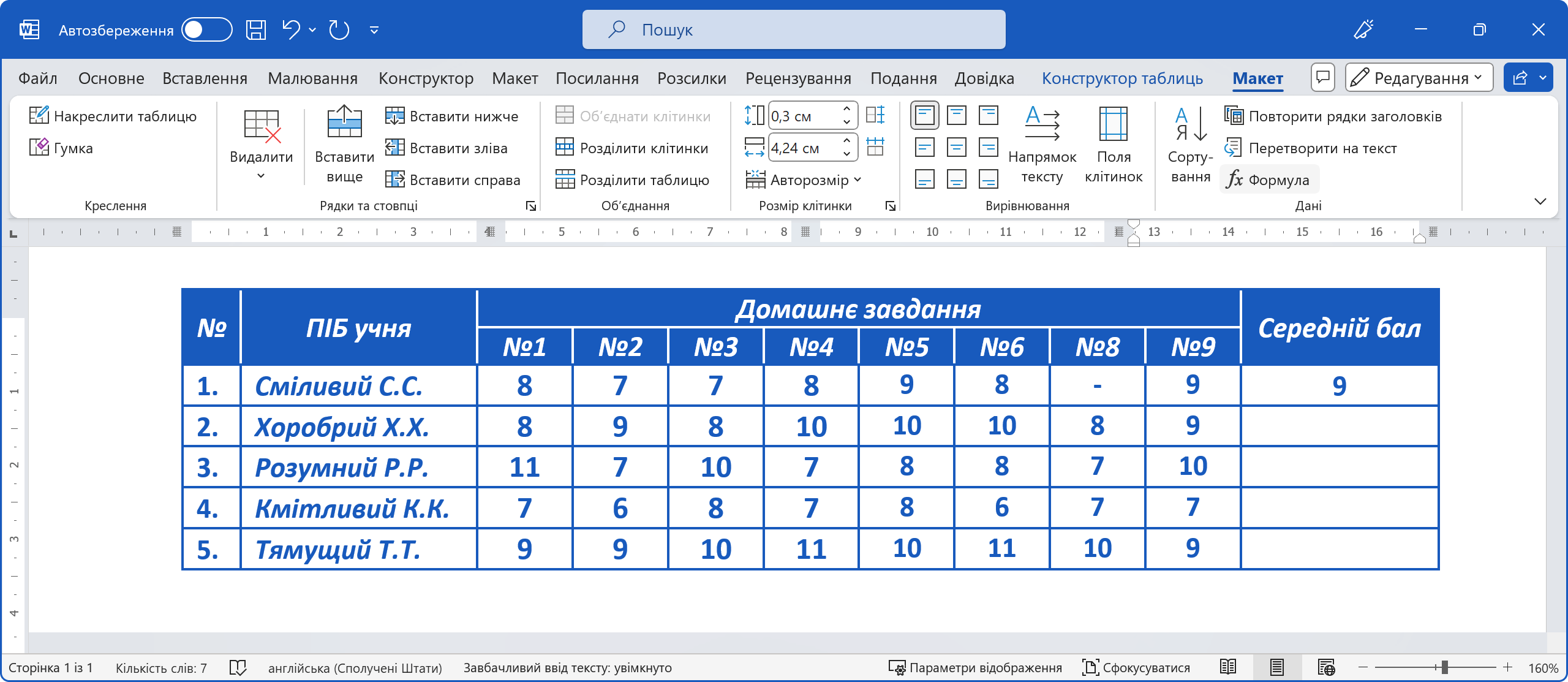Switch to Read Mode view in status bar
The width and height of the screenshot is (1568, 682).
[1227, 667]
